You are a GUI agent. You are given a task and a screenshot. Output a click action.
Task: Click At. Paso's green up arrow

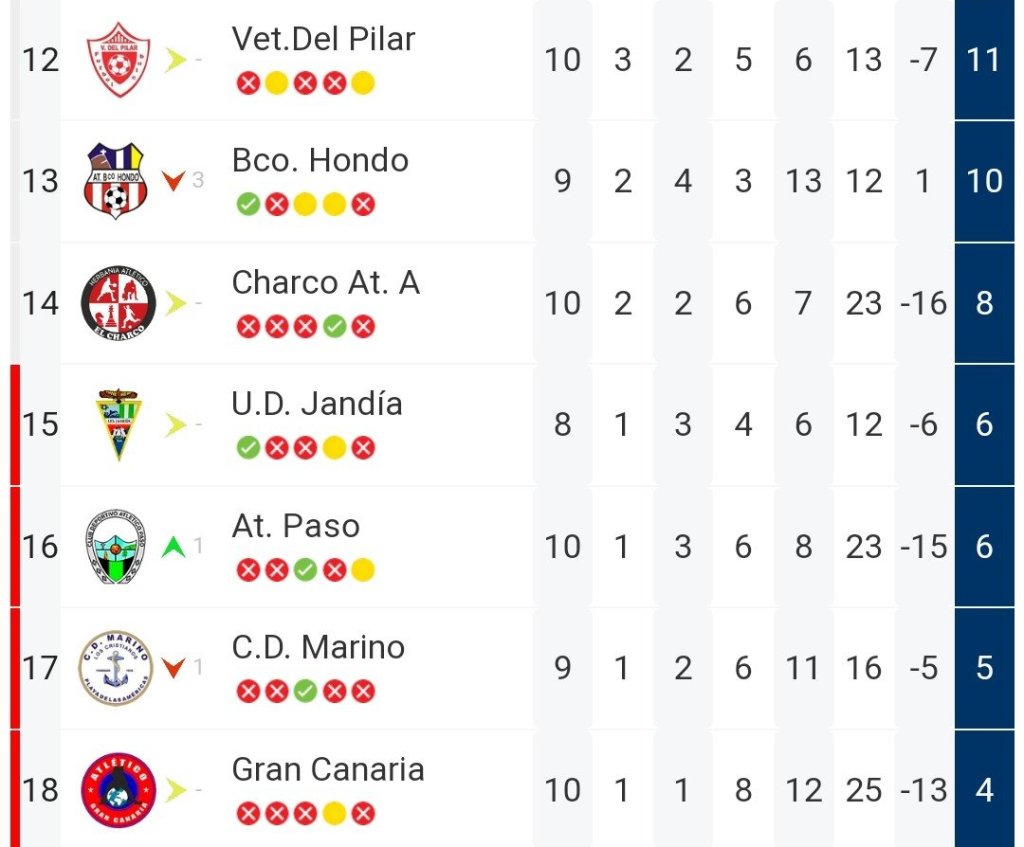click(174, 547)
